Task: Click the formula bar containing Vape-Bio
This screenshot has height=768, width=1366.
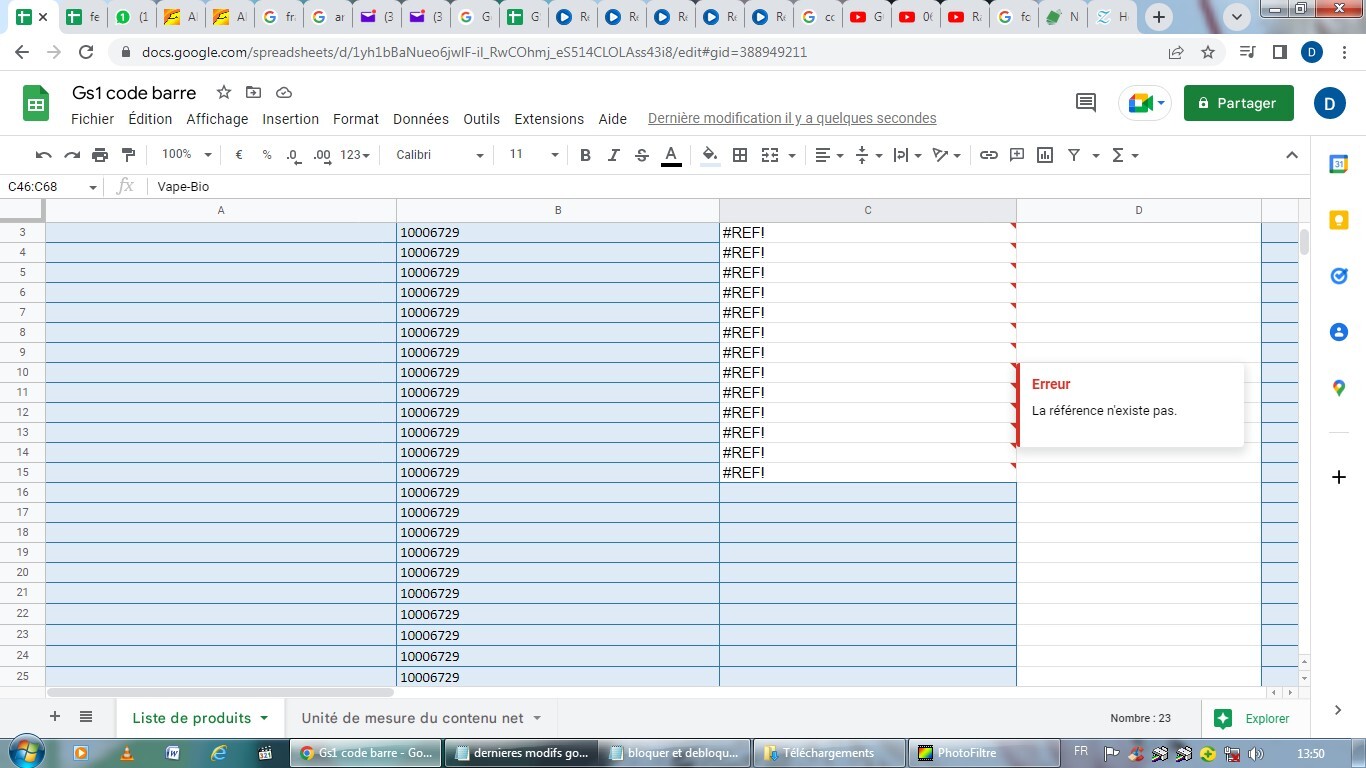Action: click(730, 187)
